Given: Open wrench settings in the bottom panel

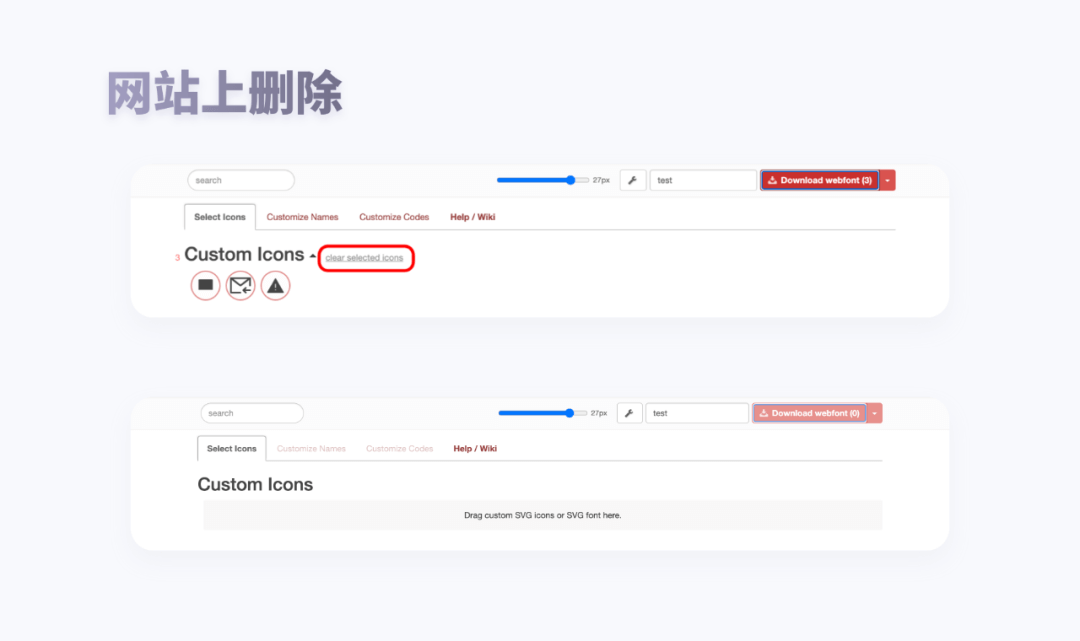Looking at the screenshot, I should tap(629, 413).
